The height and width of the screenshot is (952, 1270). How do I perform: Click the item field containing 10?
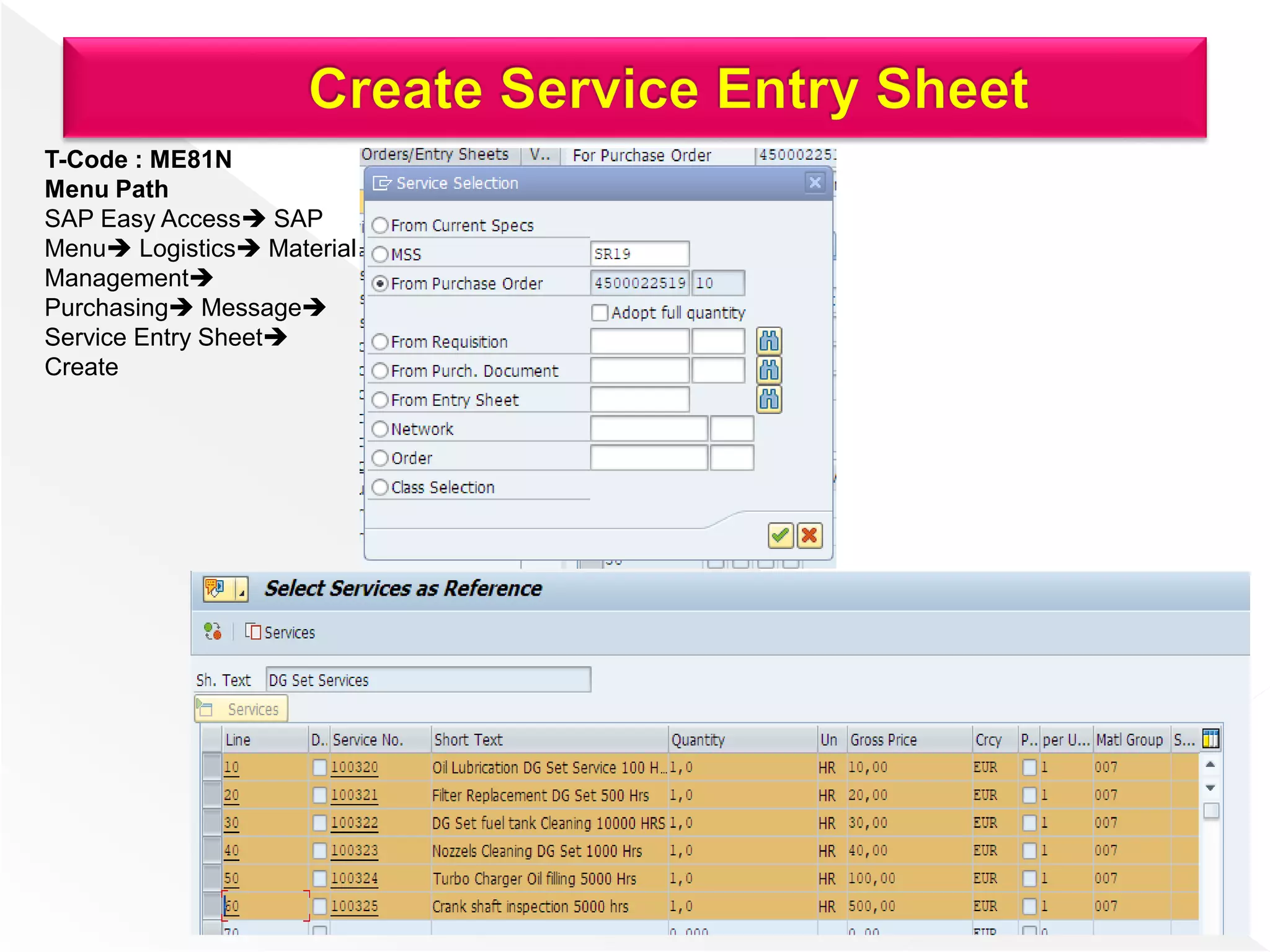(718, 283)
